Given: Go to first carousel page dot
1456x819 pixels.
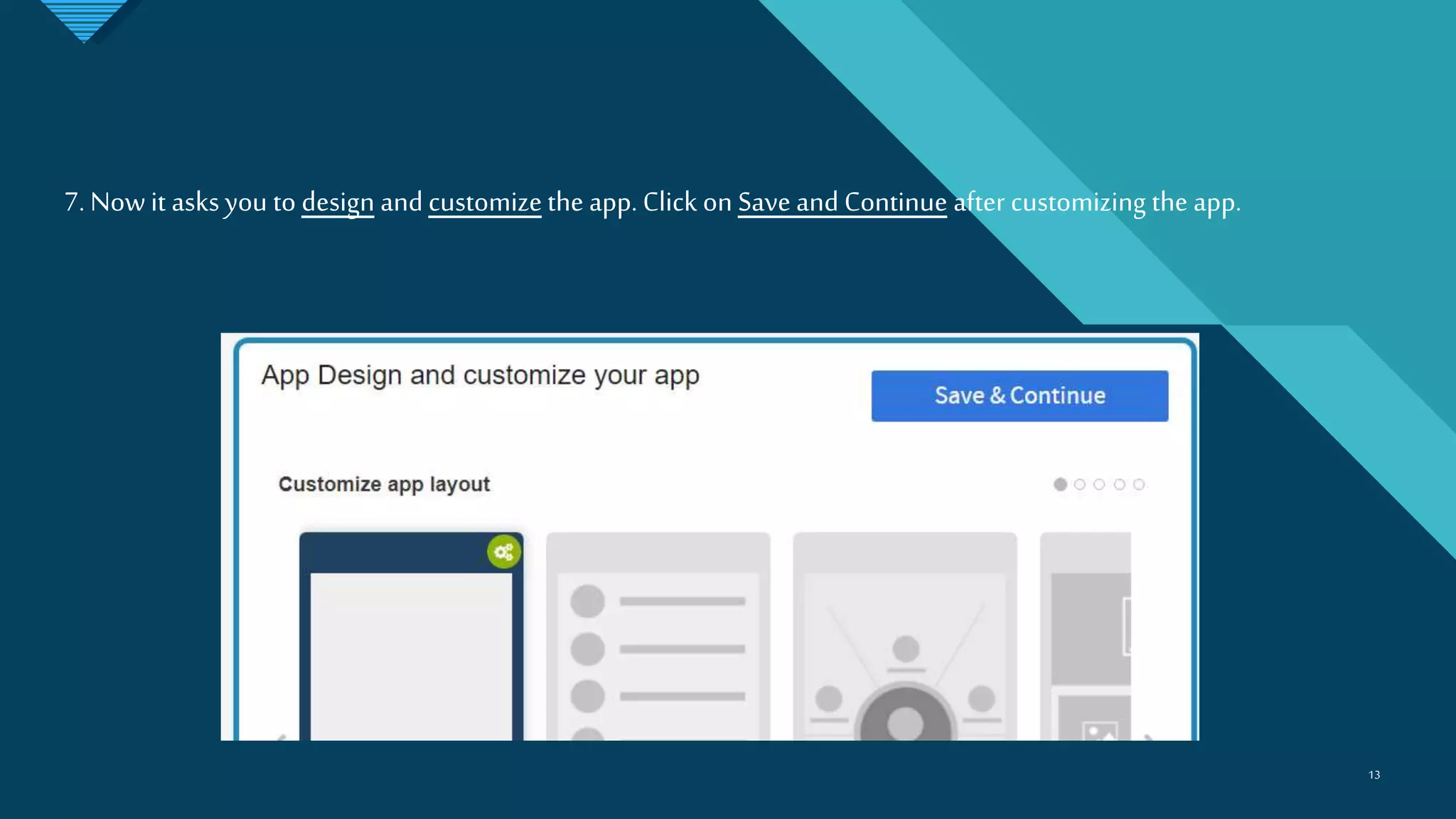Looking at the screenshot, I should click(x=1060, y=484).
